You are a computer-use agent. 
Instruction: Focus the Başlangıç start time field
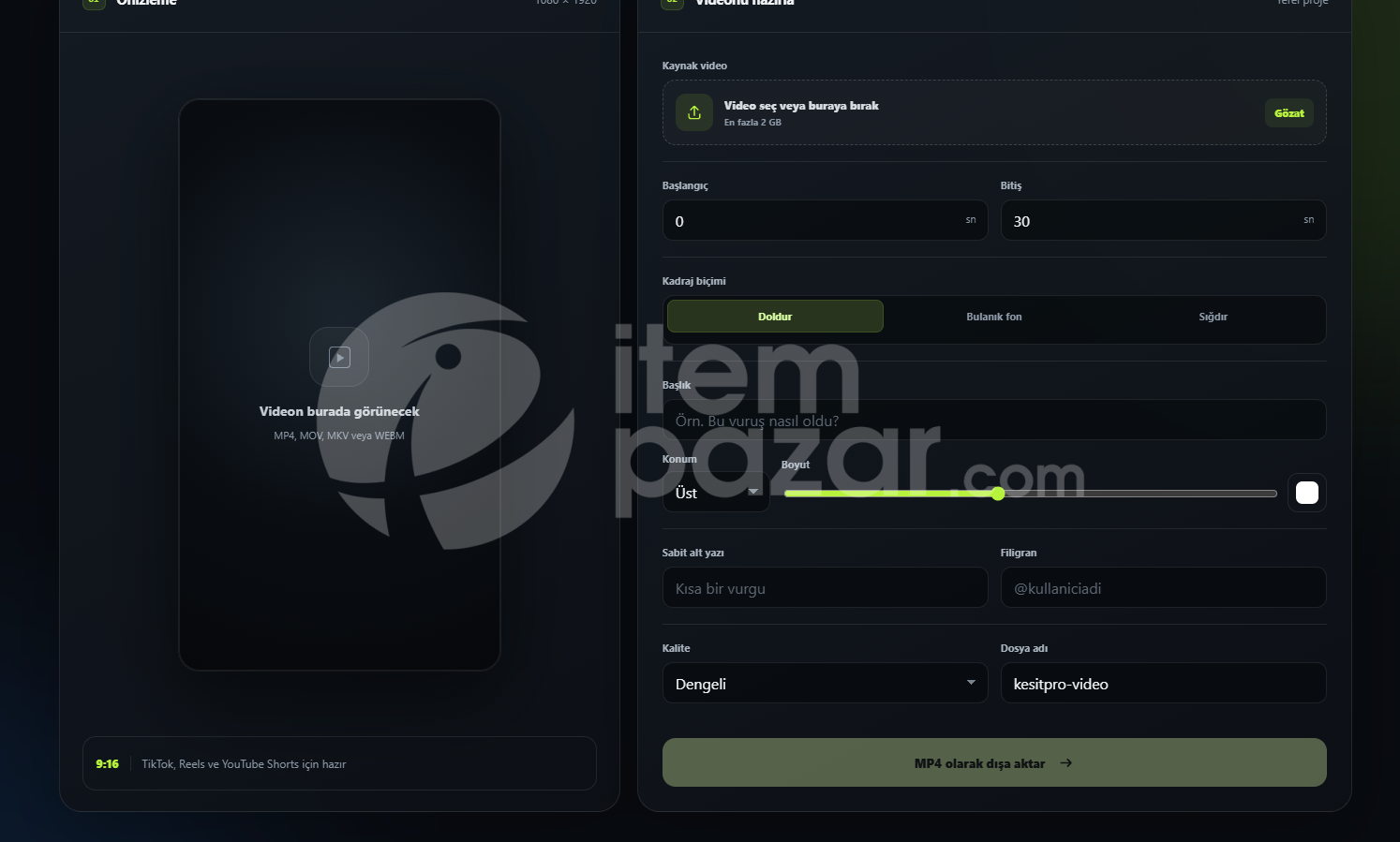coord(825,221)
